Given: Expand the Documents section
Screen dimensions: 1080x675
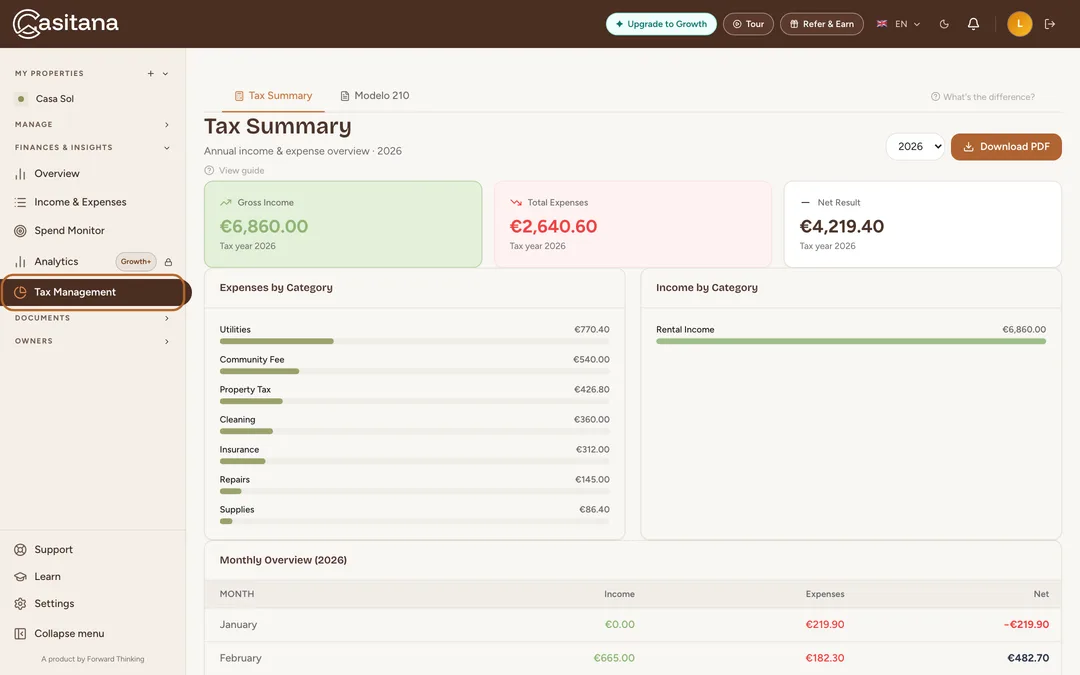Looking at the screenshot, I should [x=92, y=318].
